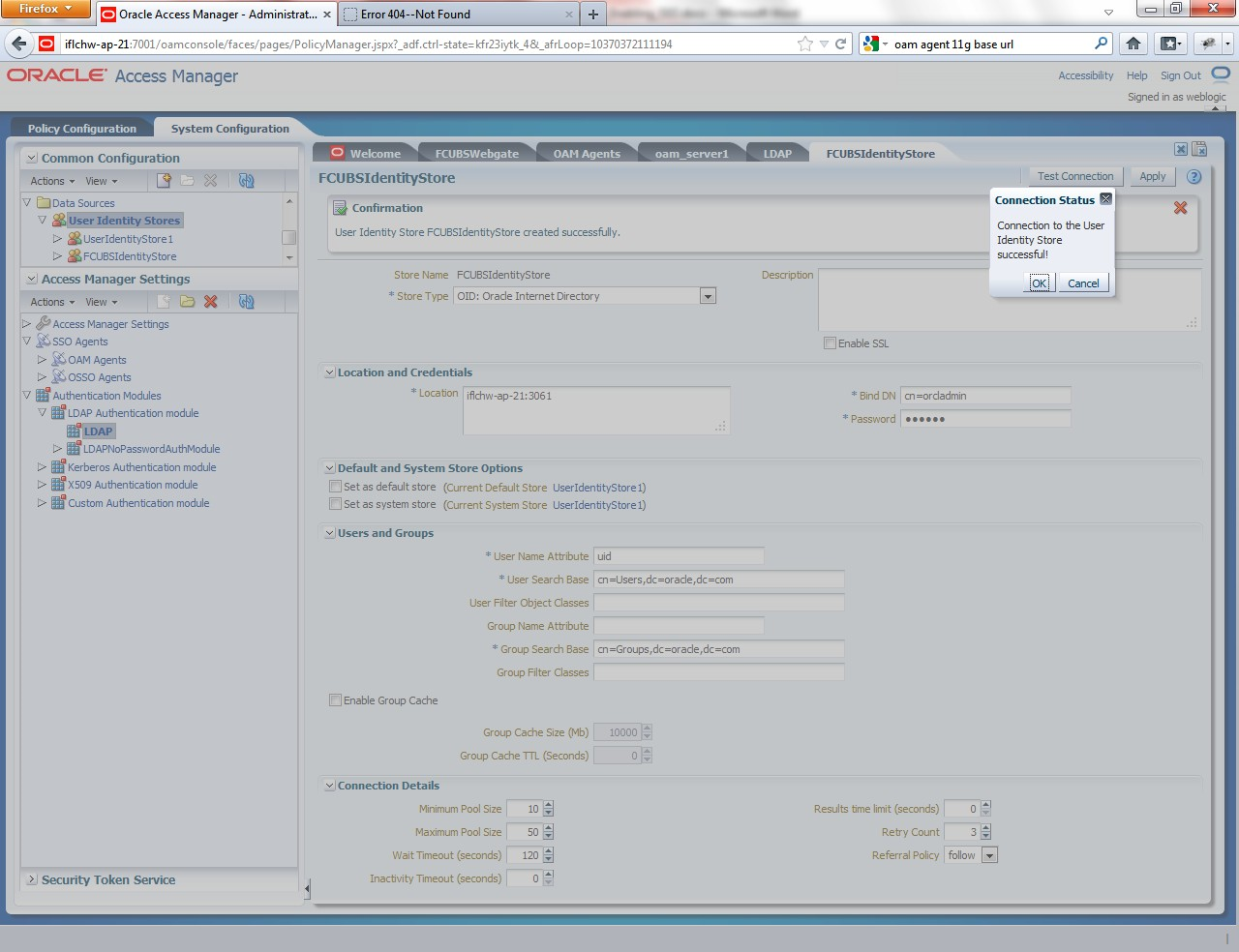Screen dimensions: 1239x952
Task: Click the Bind DN input field
Action: point(985,396)
